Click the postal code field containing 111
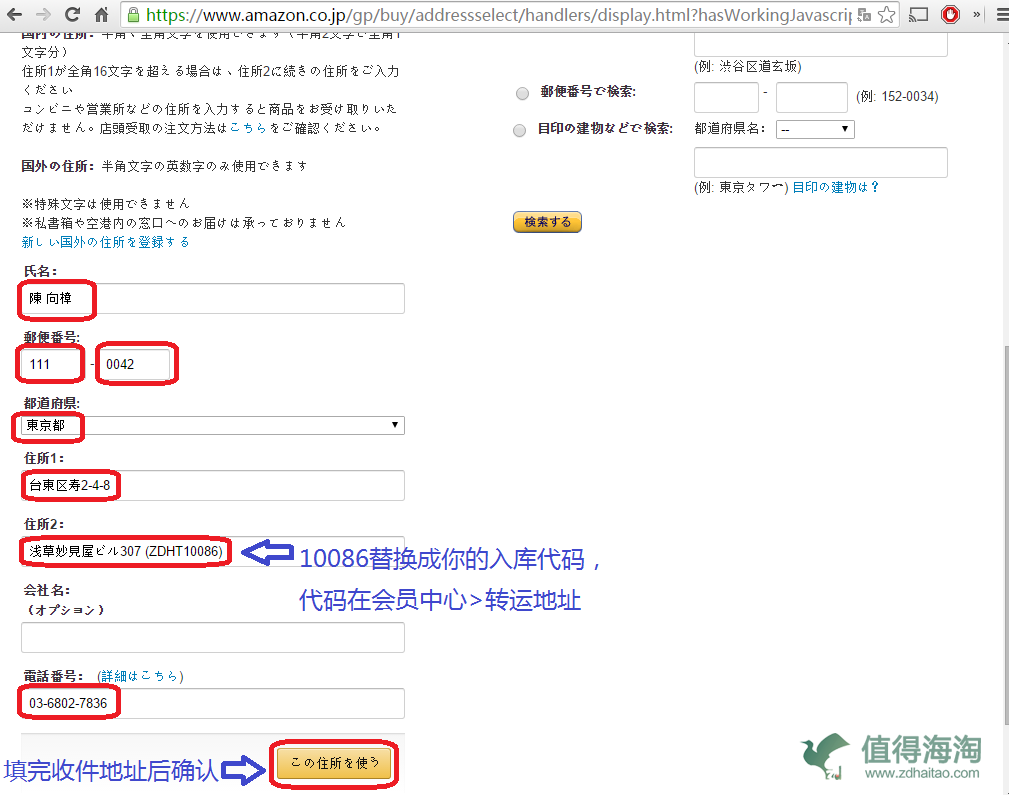This screenshot has width=1009, height=795. [x=51, y=364]
